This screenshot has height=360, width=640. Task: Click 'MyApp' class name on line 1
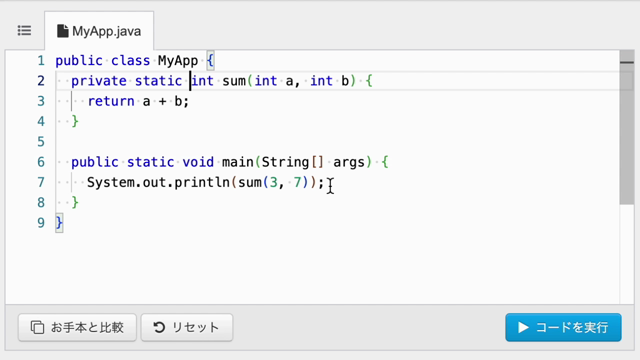click(178, 61)
